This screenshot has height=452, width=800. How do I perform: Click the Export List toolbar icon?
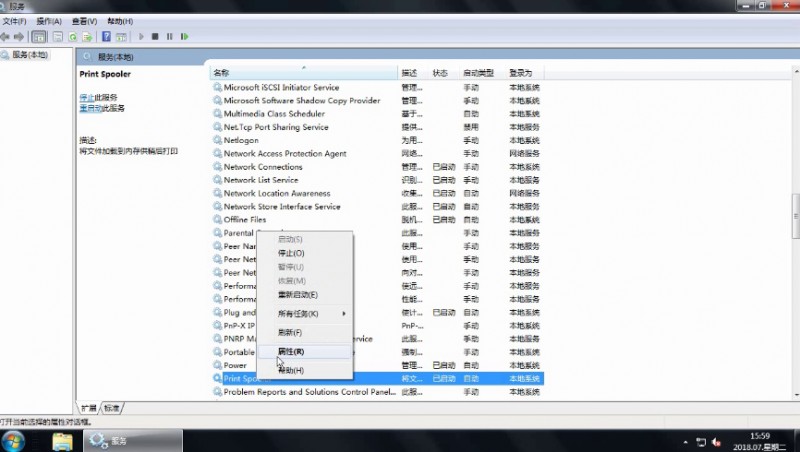87,37
